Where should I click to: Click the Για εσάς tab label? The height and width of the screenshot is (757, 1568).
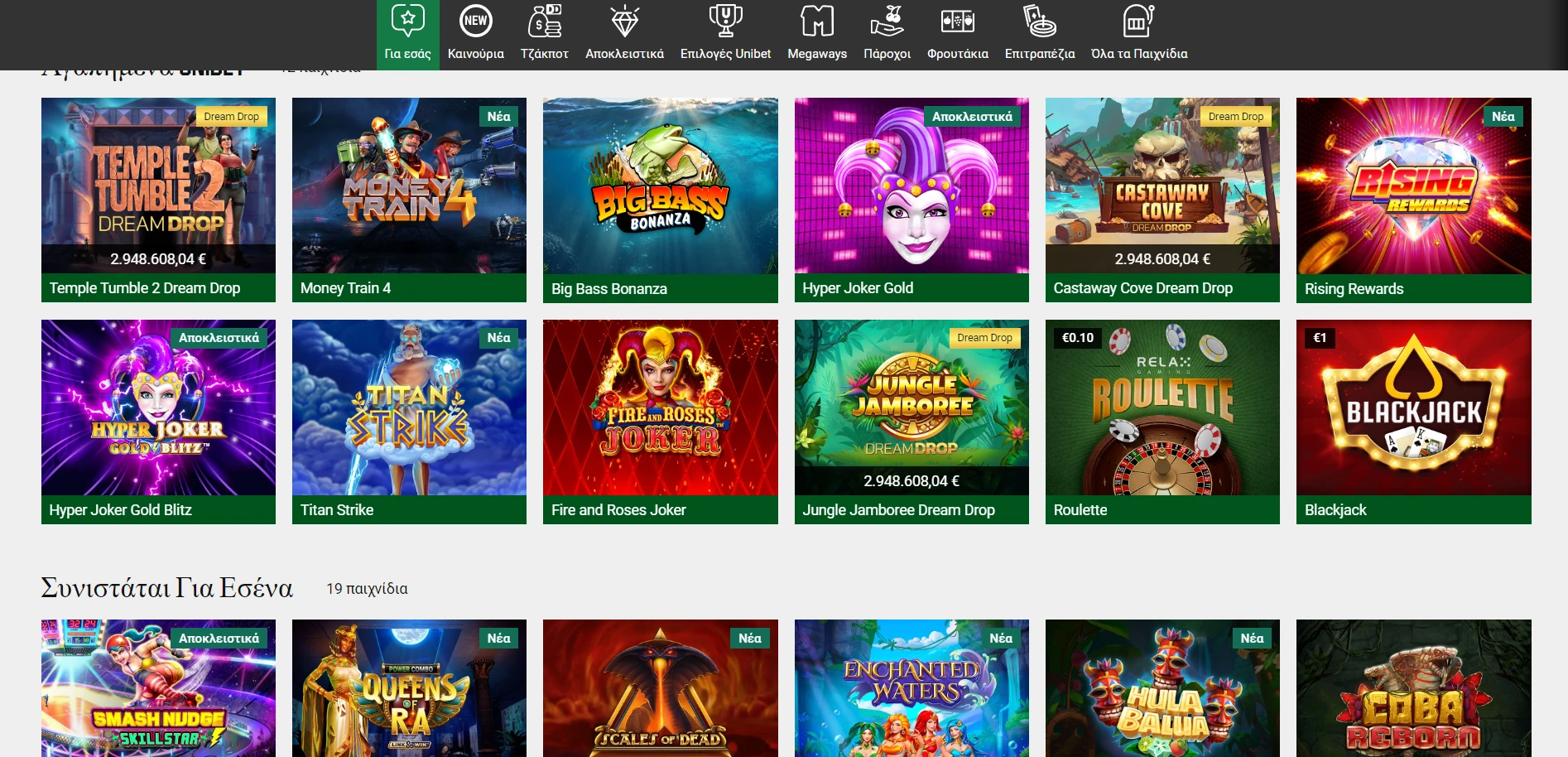coord(407,54)
